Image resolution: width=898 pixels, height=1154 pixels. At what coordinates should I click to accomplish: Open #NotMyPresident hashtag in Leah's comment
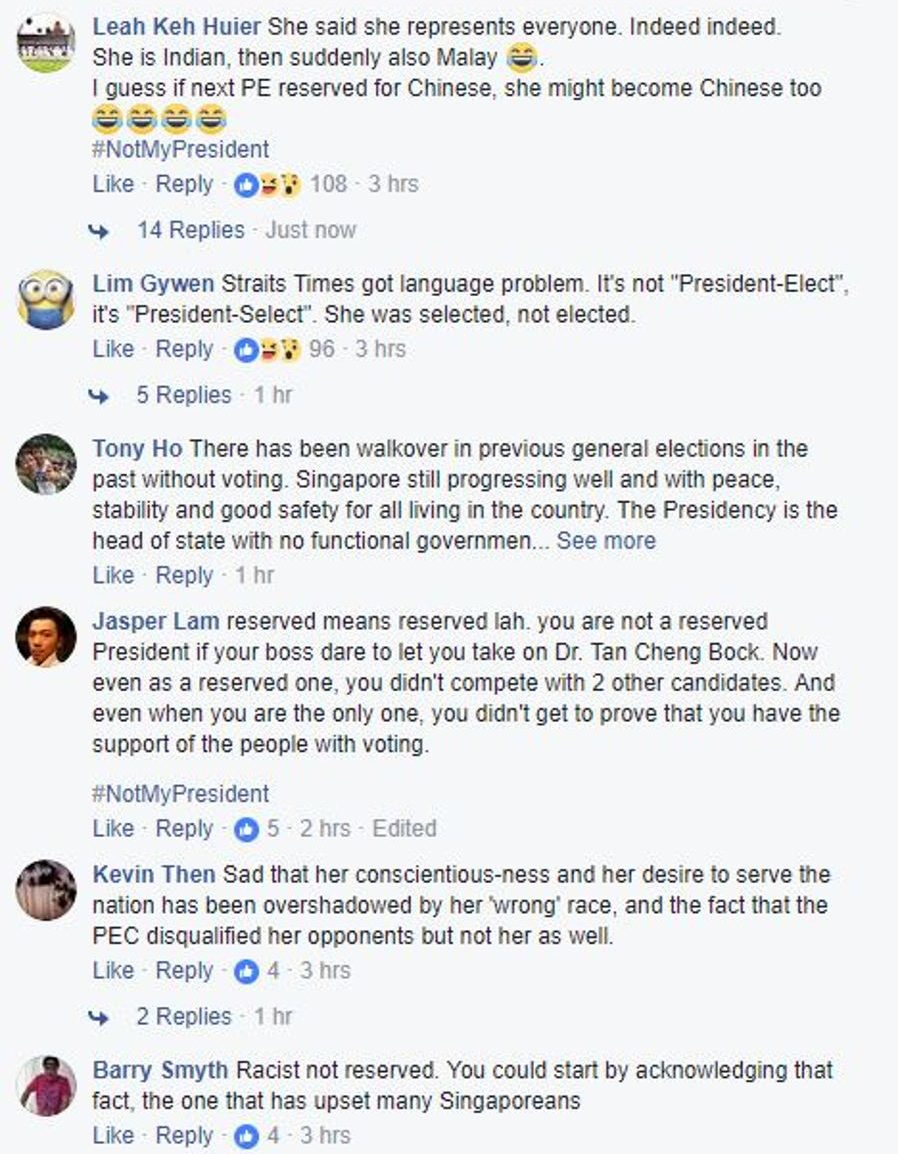(x=180, y=150)
